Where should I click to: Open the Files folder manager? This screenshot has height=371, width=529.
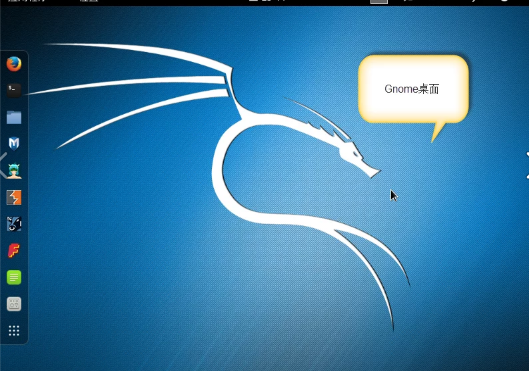14,117
